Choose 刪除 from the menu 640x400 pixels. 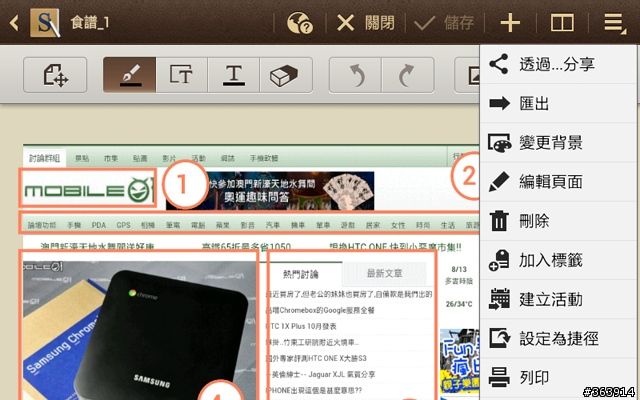pyautogui.click(x=558, y=221)
